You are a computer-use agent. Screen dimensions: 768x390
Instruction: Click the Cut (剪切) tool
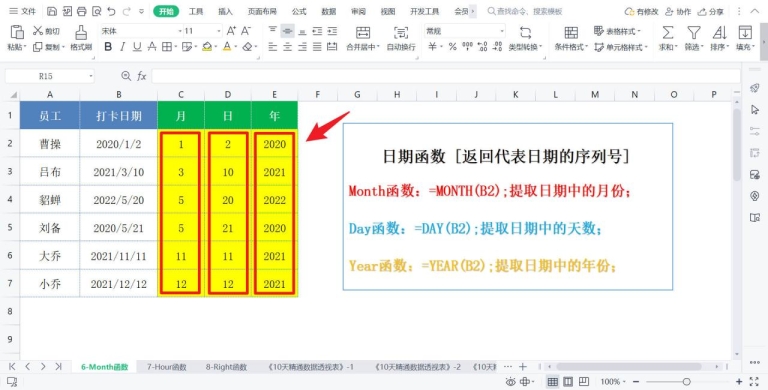click(46, 31)
